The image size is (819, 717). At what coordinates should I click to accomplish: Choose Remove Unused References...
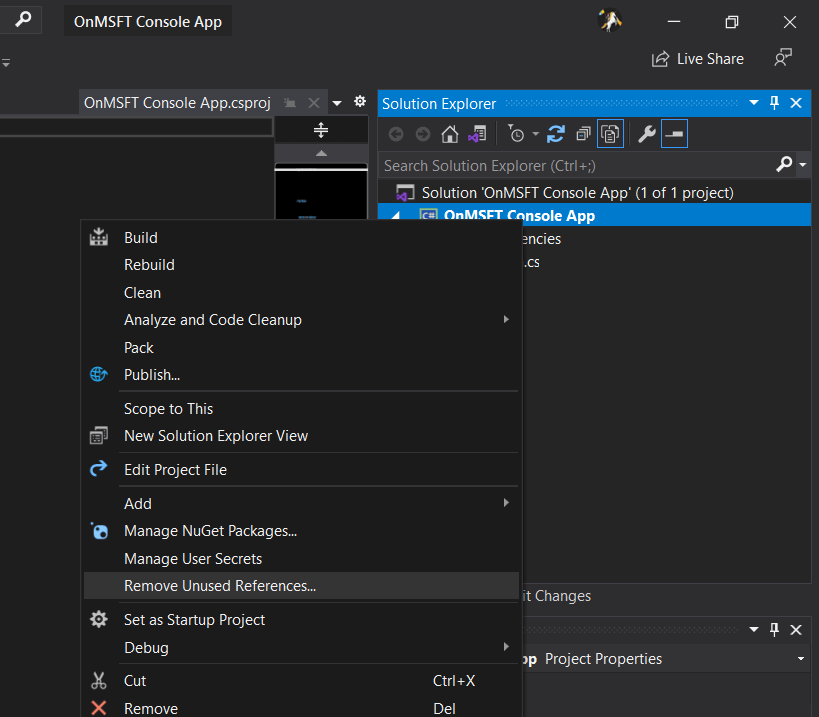[301, 585]
